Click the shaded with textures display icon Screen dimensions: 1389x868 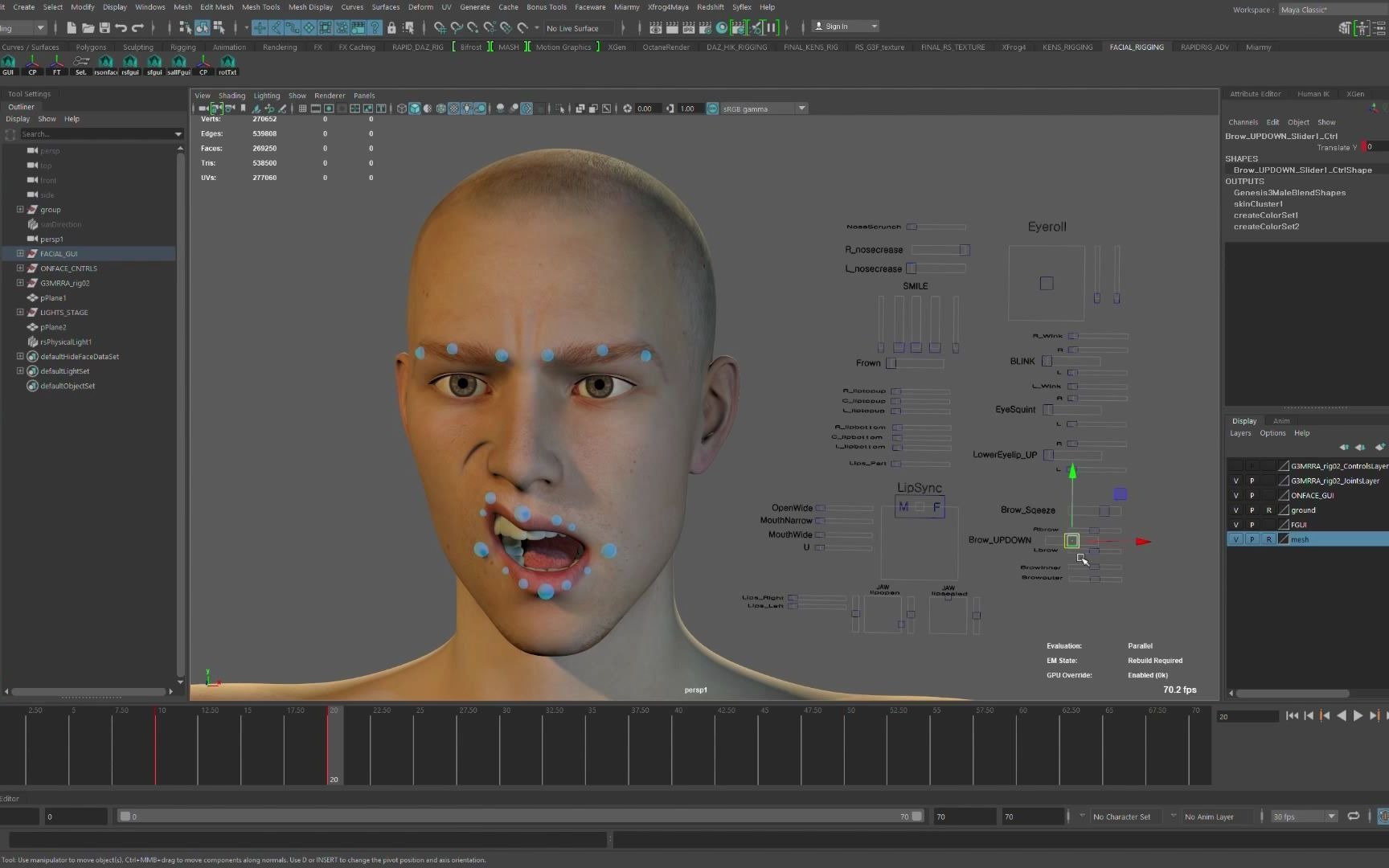click(453, 108)
